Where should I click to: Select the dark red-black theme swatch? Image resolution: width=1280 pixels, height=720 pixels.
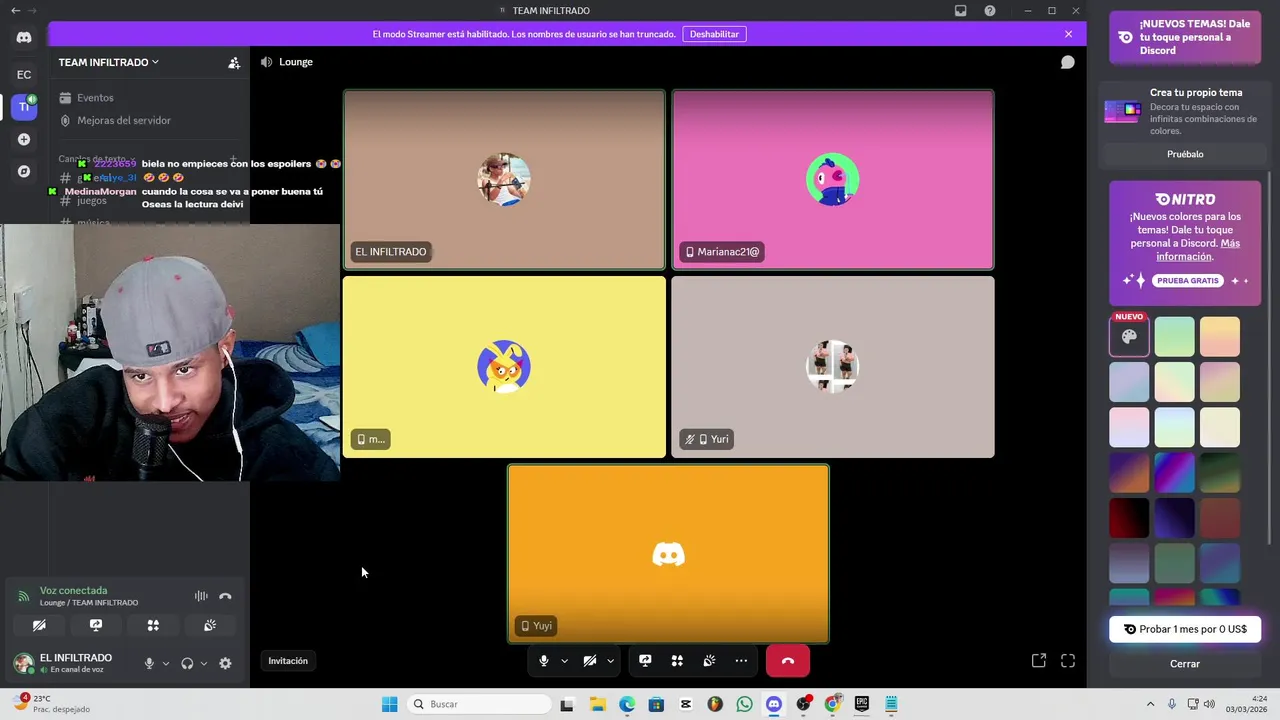[x=1129, y=519]
